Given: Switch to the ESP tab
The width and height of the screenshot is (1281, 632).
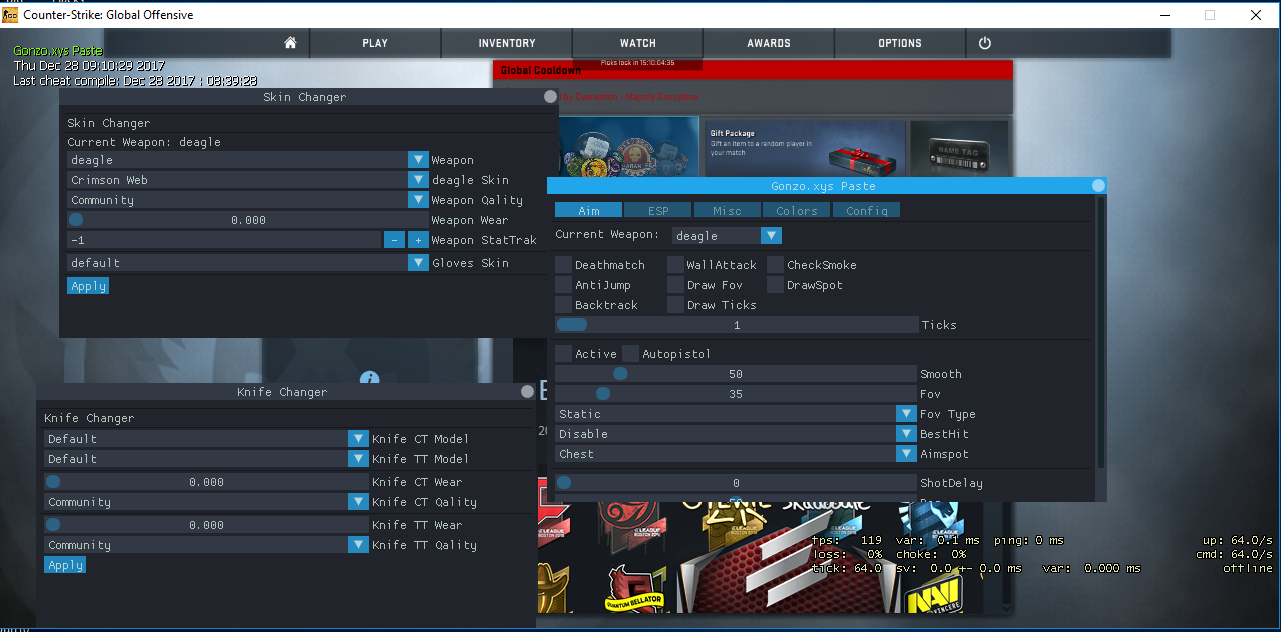Looking at the screenshot, I should point(657,211).
